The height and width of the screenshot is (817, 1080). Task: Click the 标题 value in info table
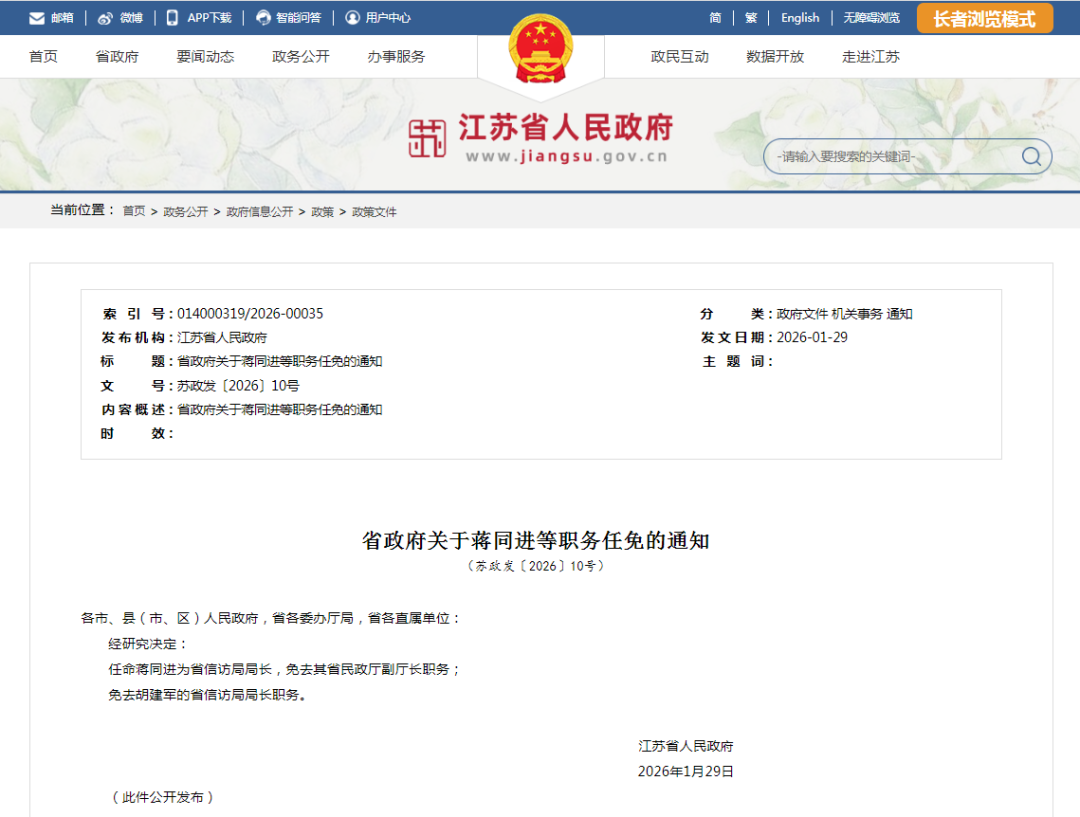[x=280, y=362]
